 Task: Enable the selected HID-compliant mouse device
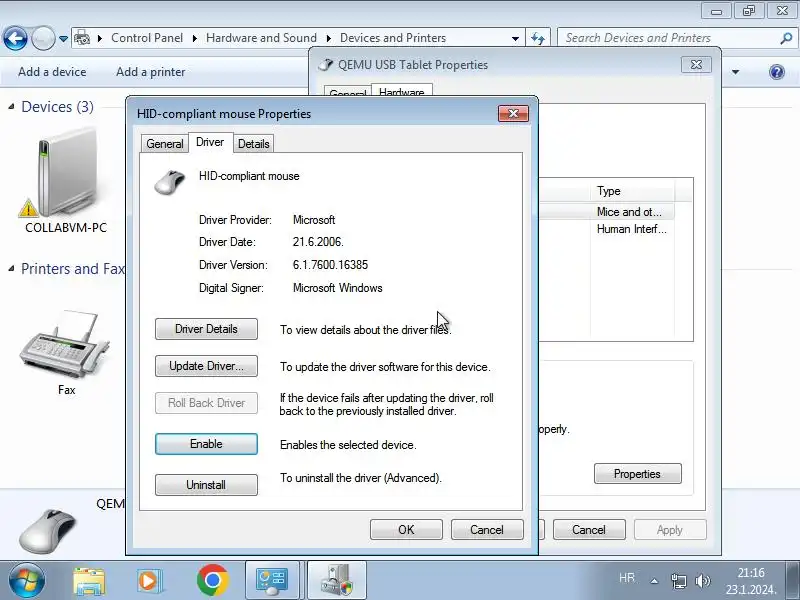point(206,444)
